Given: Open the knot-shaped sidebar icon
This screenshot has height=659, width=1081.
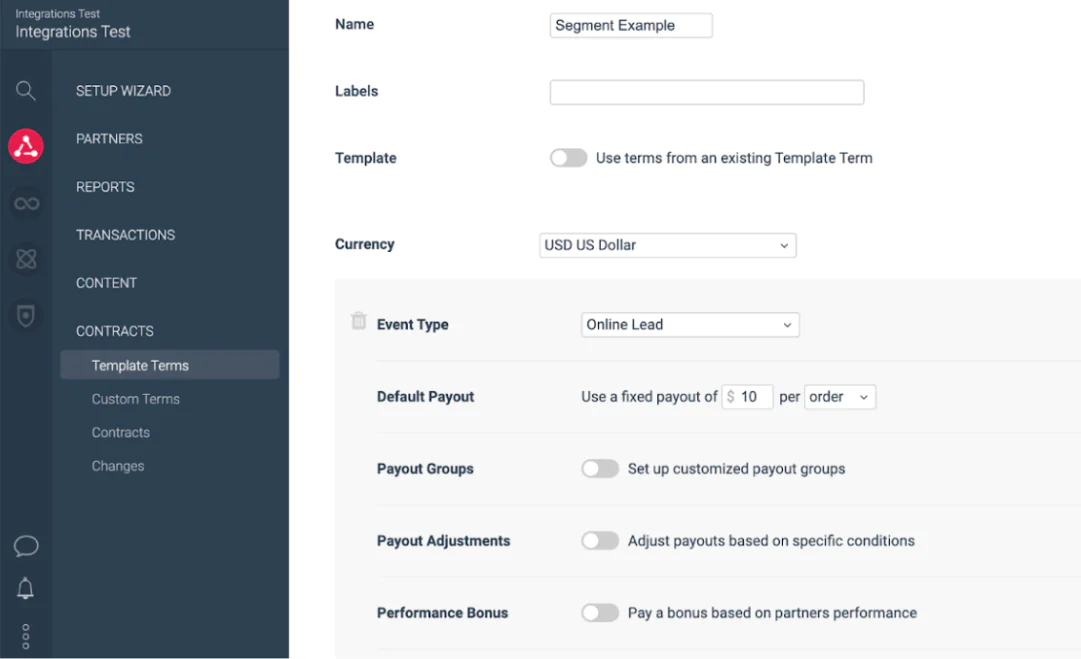Looking at the screenshot, I should (25, 259).
